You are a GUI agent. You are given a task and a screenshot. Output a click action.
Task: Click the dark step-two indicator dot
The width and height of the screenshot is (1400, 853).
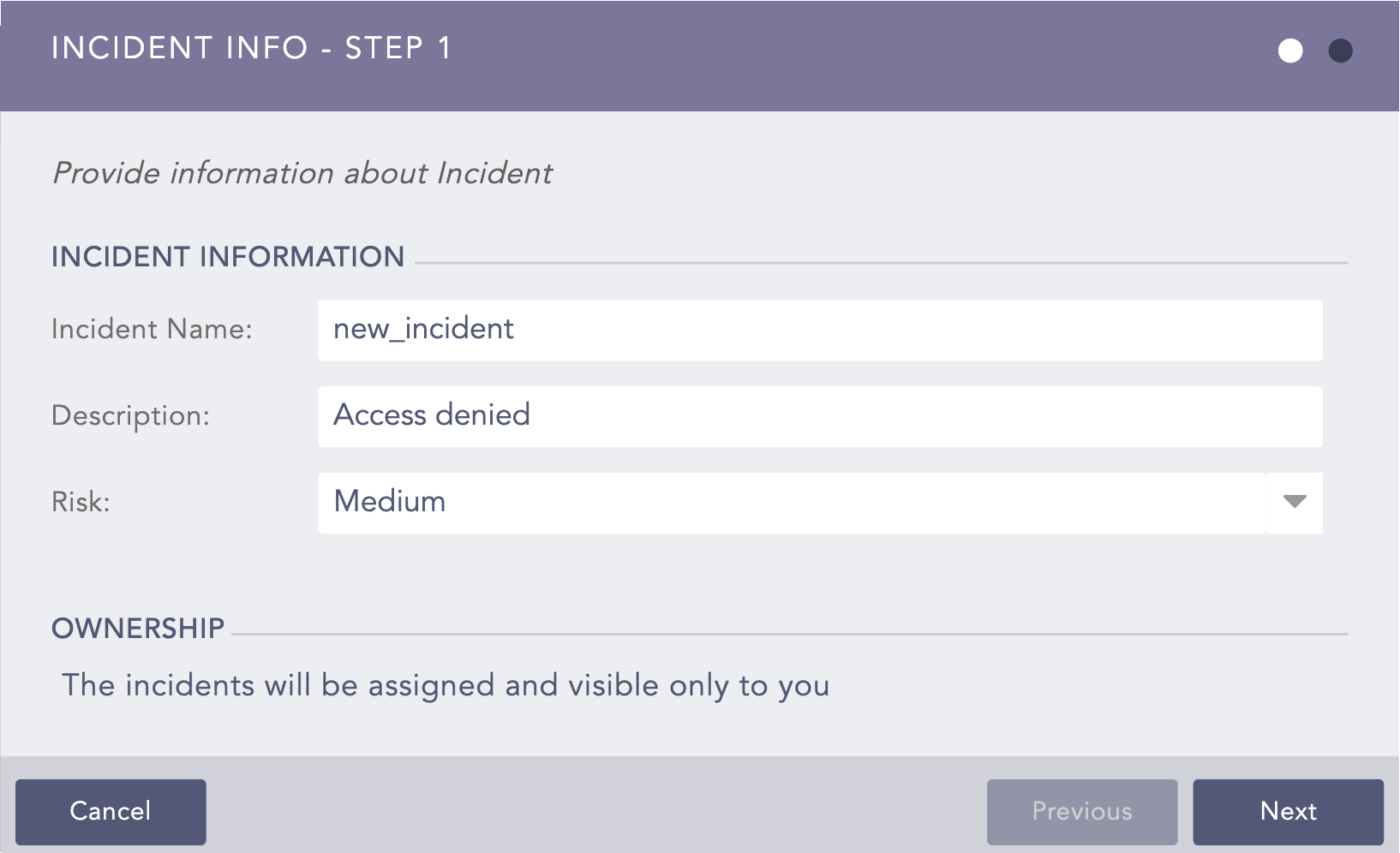point(1340,51)
